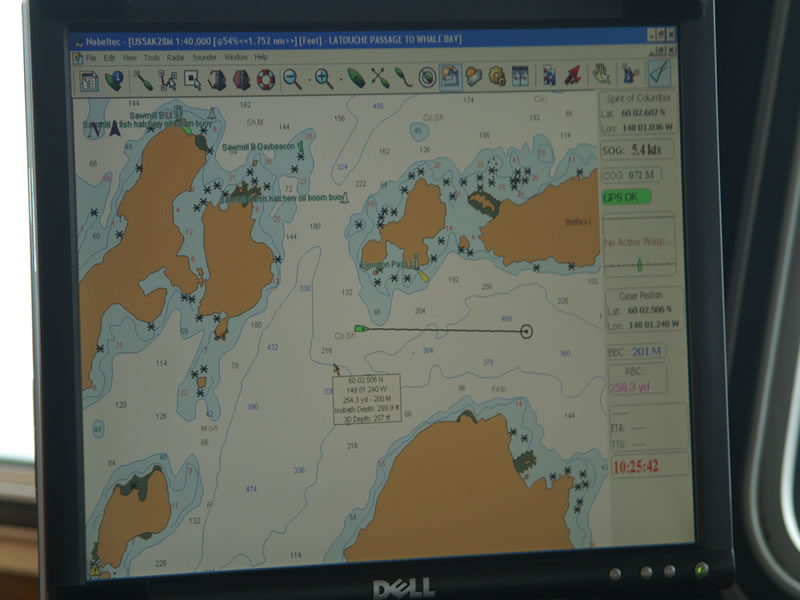Click the blue split-panel toolbar icon

point(520,76)
